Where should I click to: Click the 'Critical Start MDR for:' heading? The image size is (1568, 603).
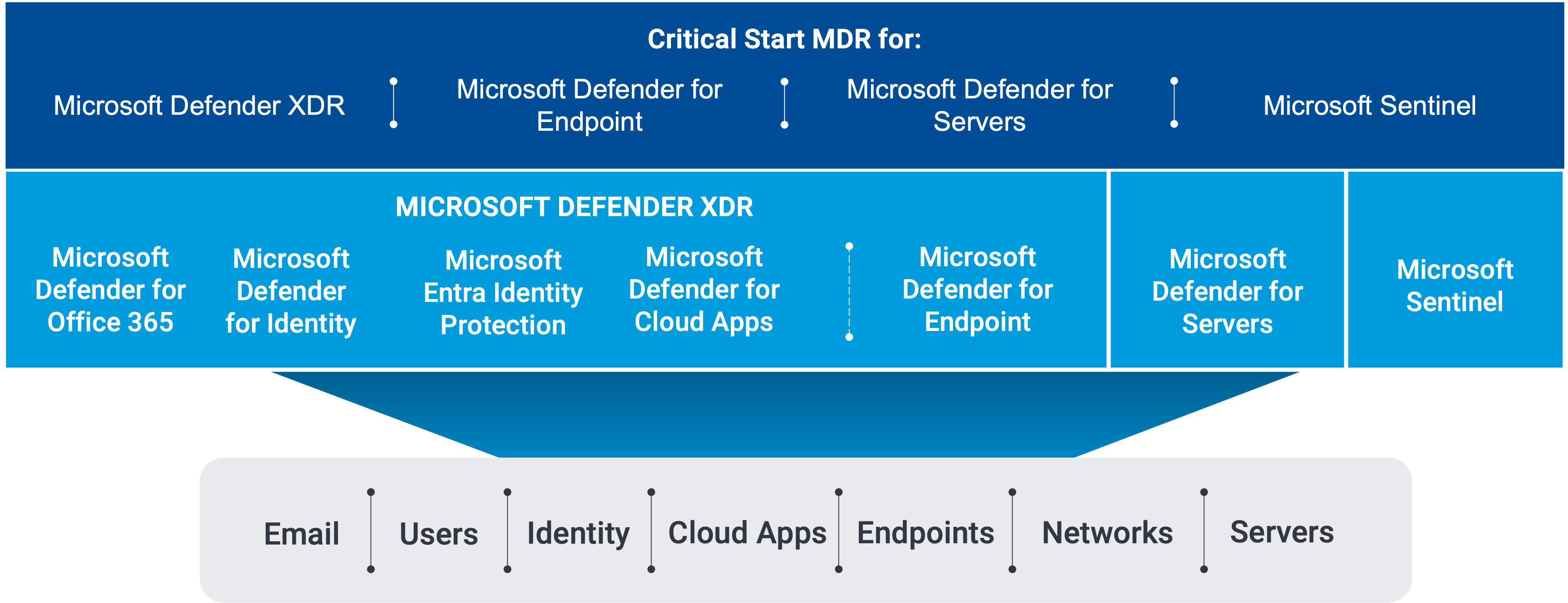[784, 39]
